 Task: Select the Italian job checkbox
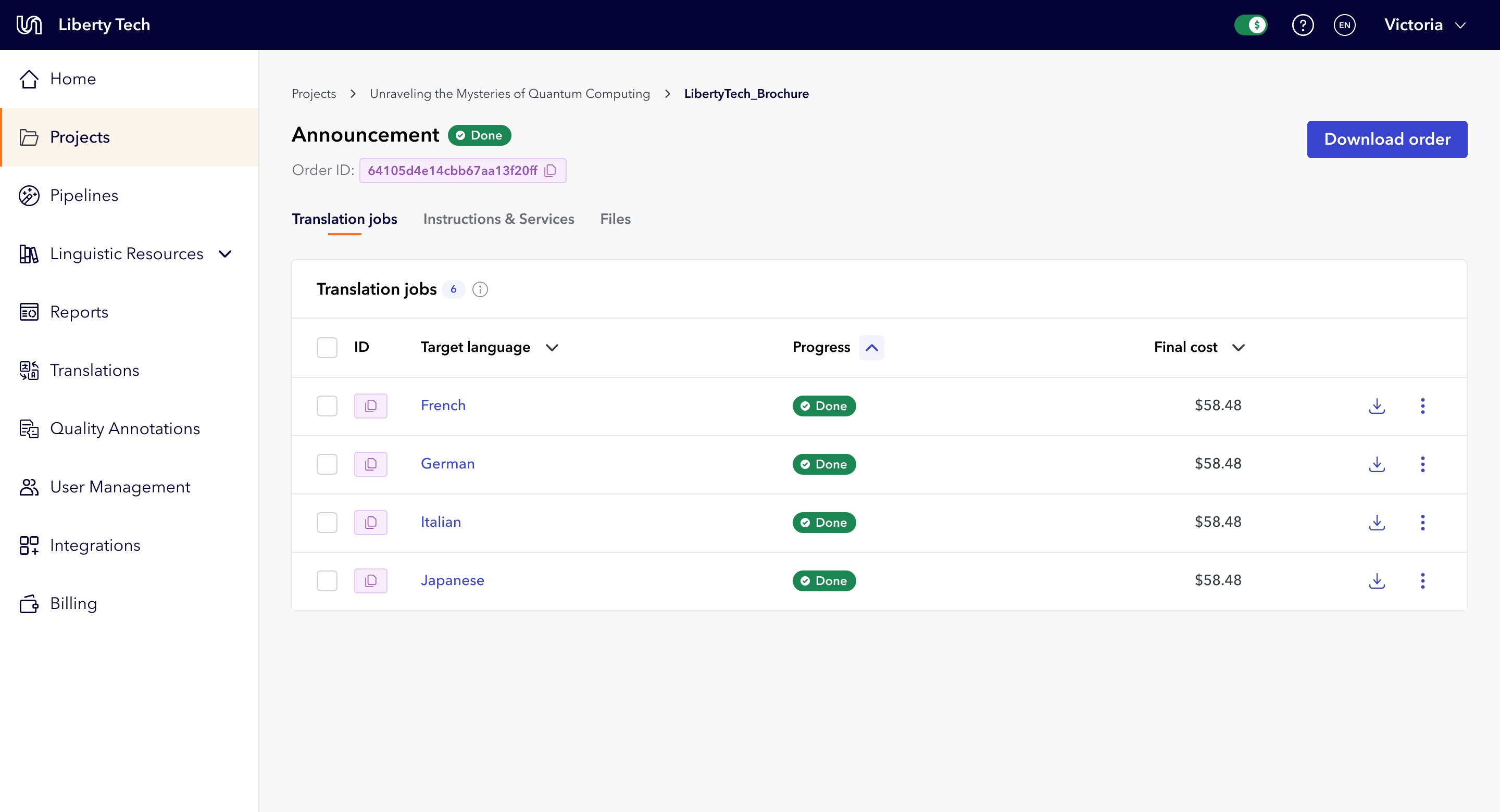[327, 522]
